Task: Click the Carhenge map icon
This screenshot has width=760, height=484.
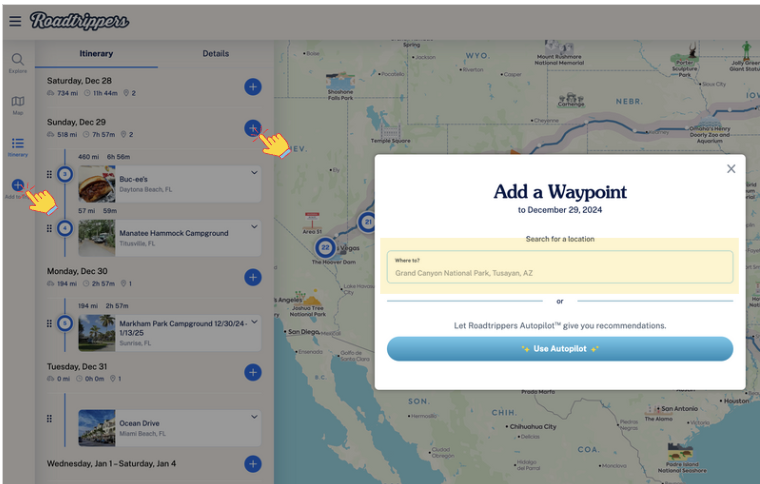Action: click(571, 97)
